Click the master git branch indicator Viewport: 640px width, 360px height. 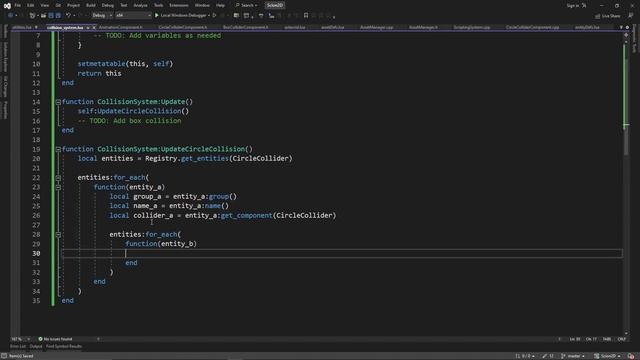(573, 356)
